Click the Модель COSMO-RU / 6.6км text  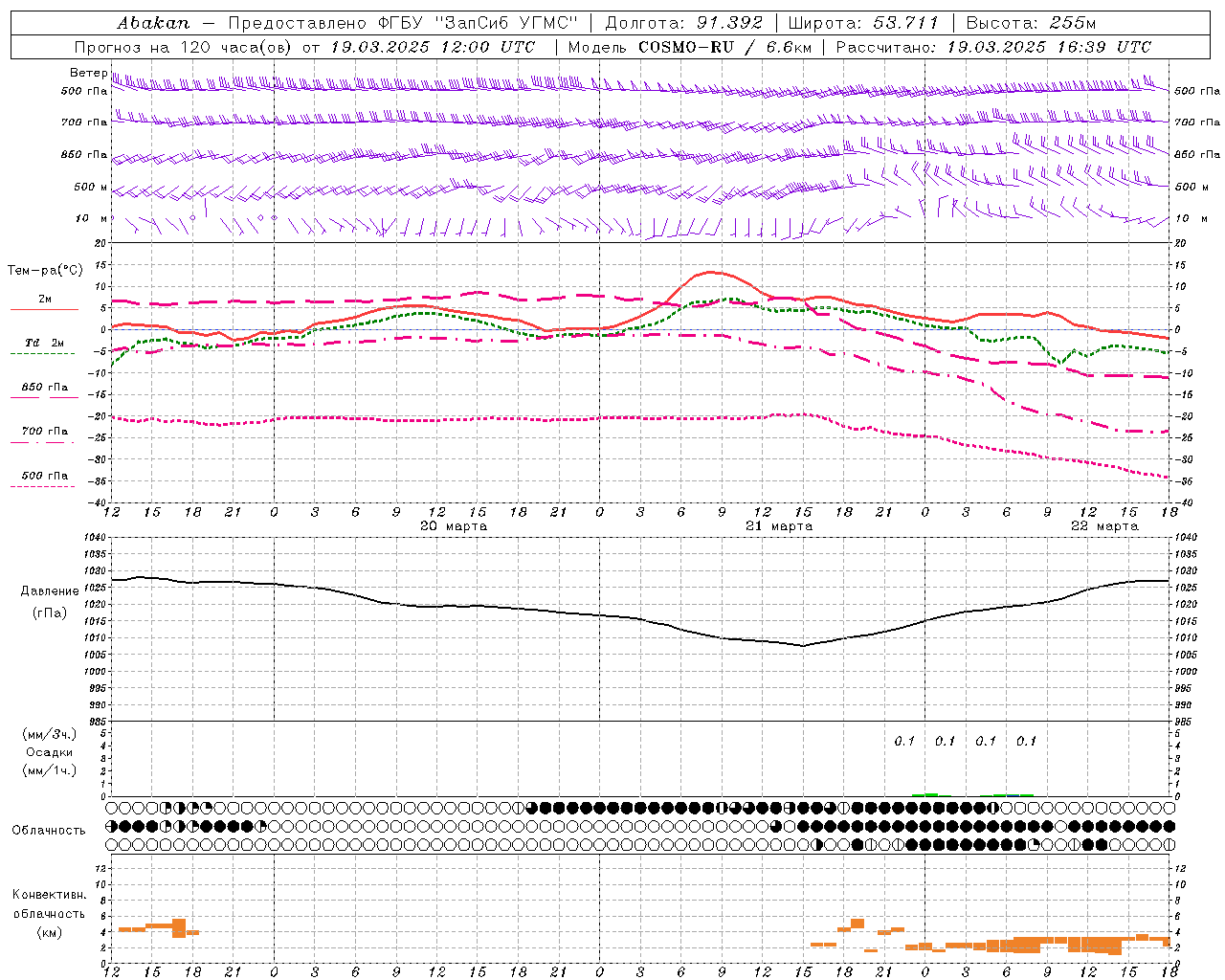[x=690, y=47]
